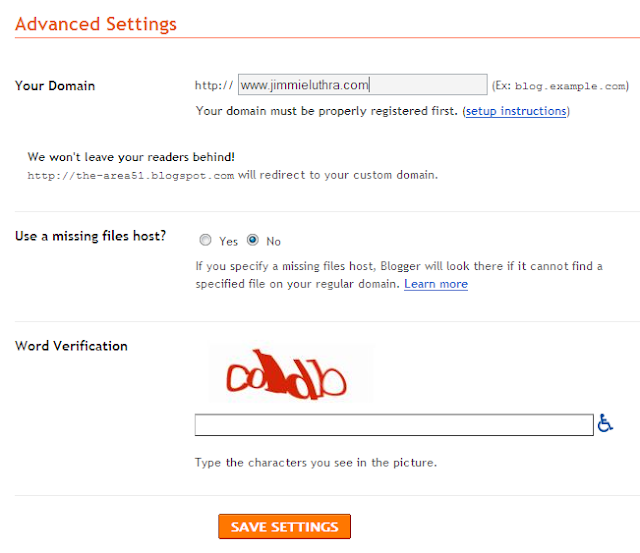The height and width of the screenshot is (553, 640).
Task: Open the setup instructions link
Action: pyautogui.click(x=516, y=111)
